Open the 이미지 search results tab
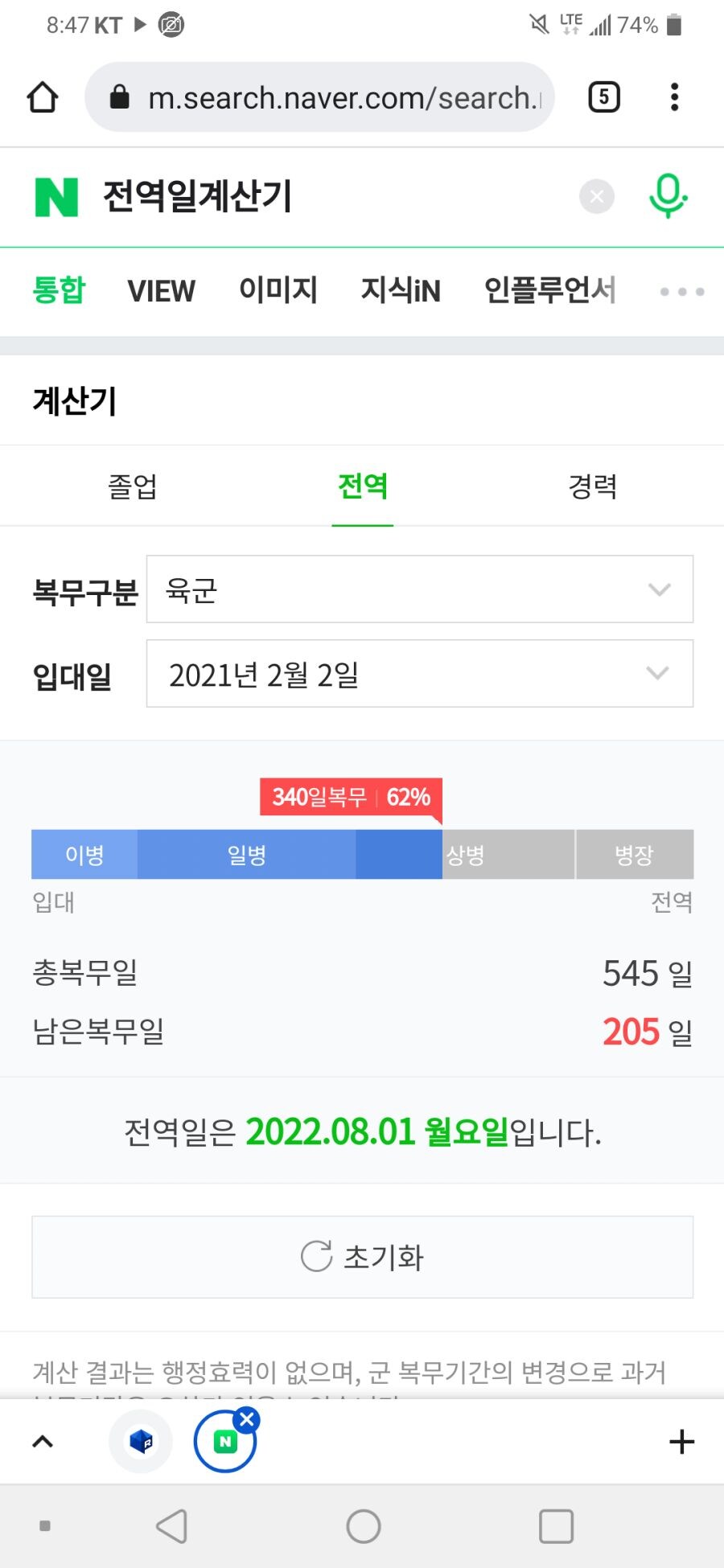Image resolution: width=724 pixels, height=1568 pixels. [x=279, y=291]
